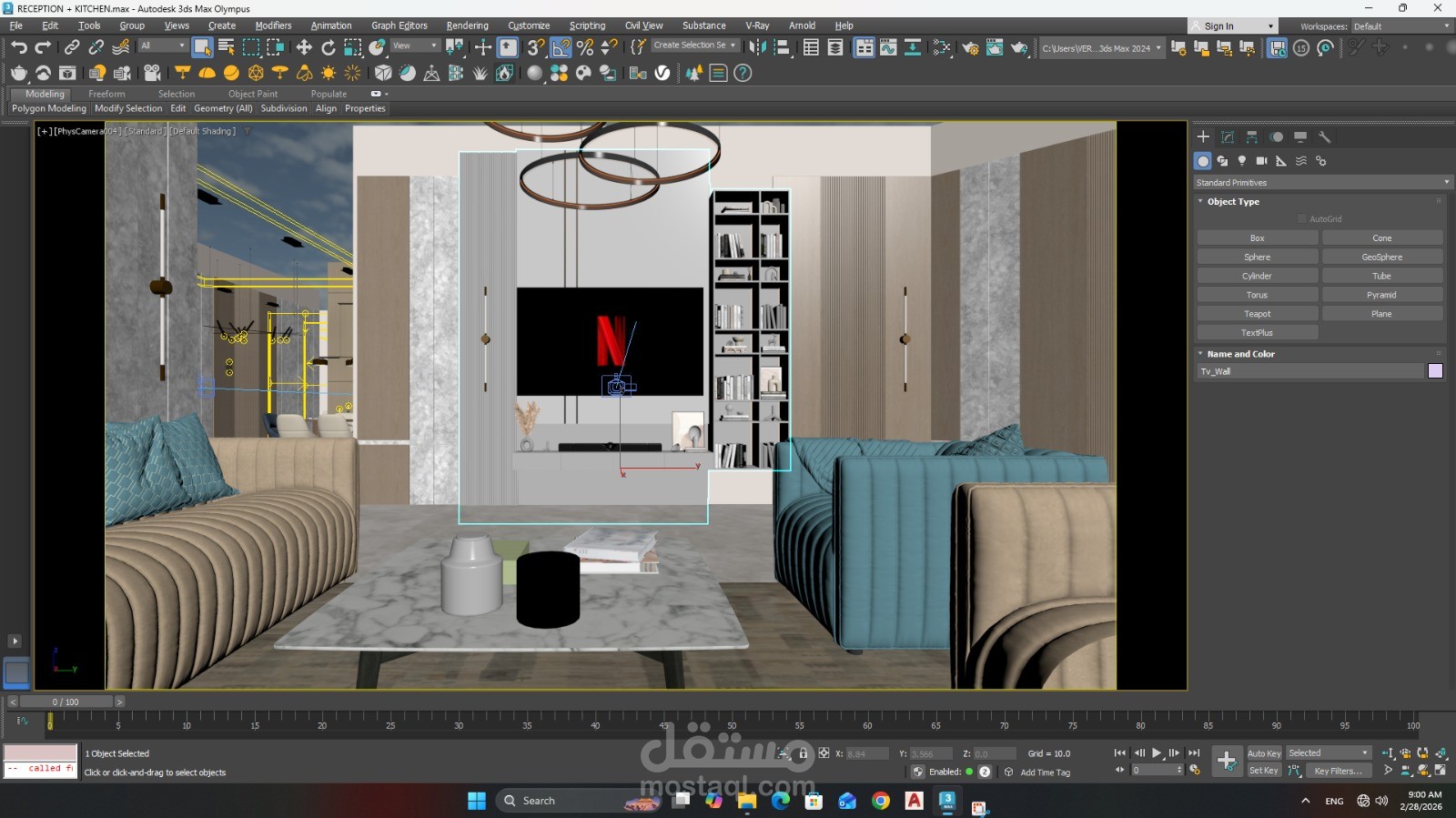Click the Unlink Selection chain icon
1456x818 pixels.
[96, 47]
